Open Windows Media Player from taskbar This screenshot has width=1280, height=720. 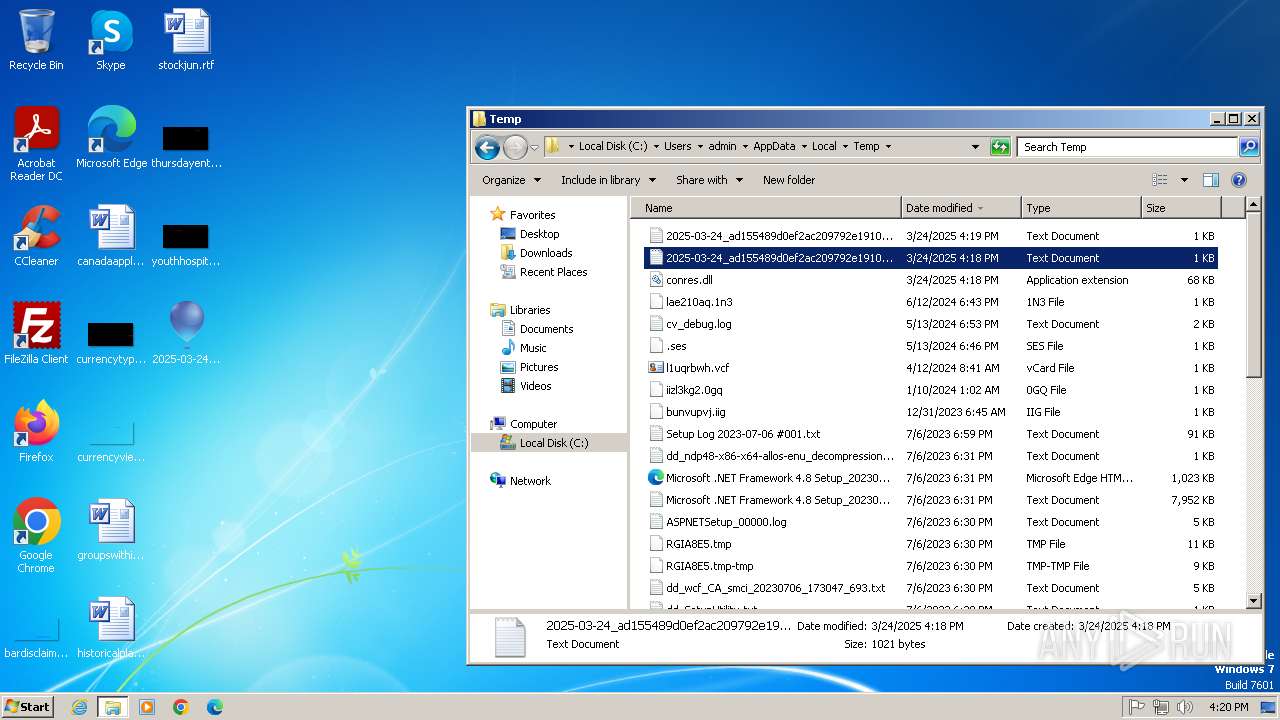coord(147,707)
